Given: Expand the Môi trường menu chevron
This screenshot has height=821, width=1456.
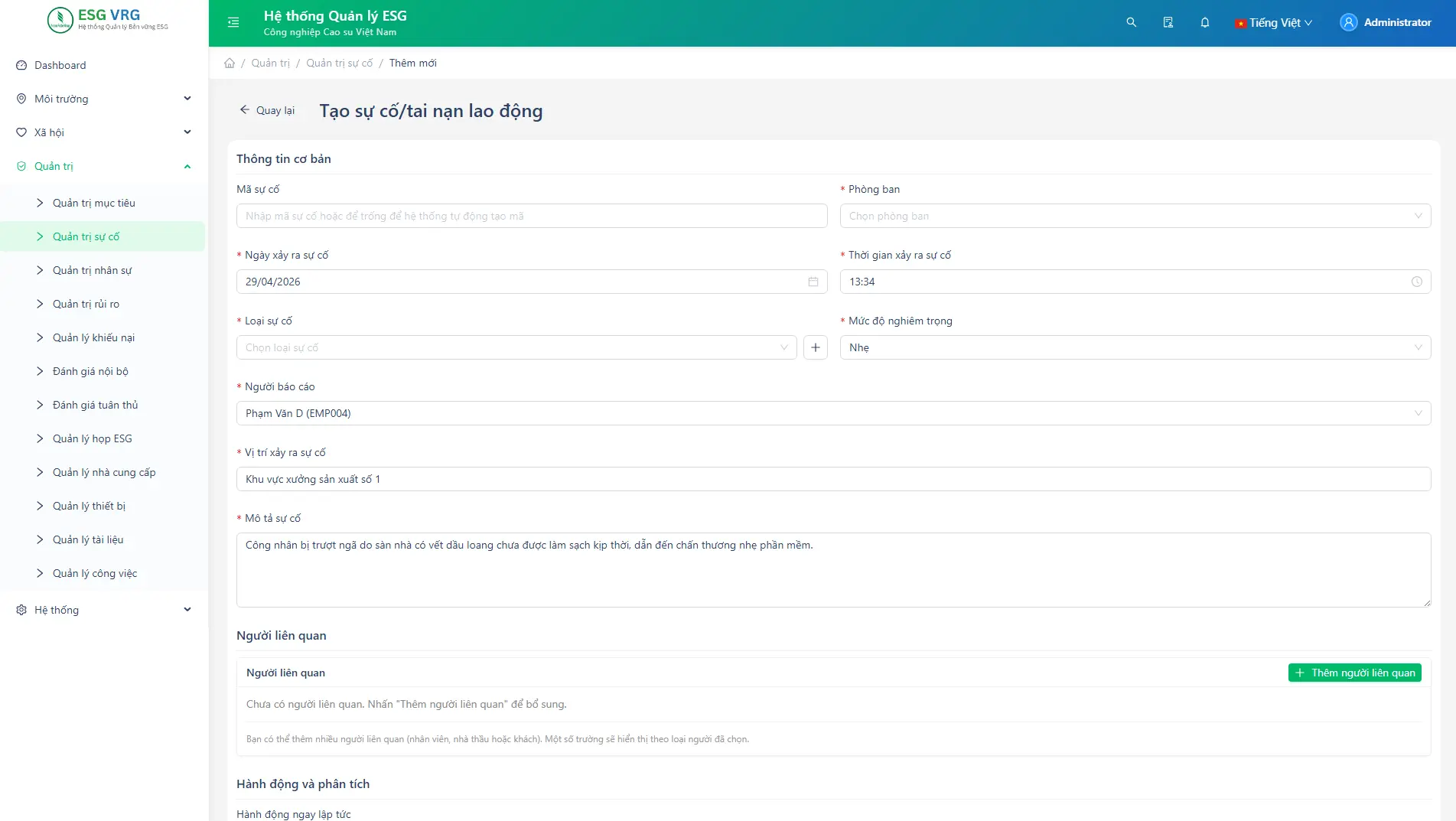Looking at the screenshot, I should click(x=187, y=99).
